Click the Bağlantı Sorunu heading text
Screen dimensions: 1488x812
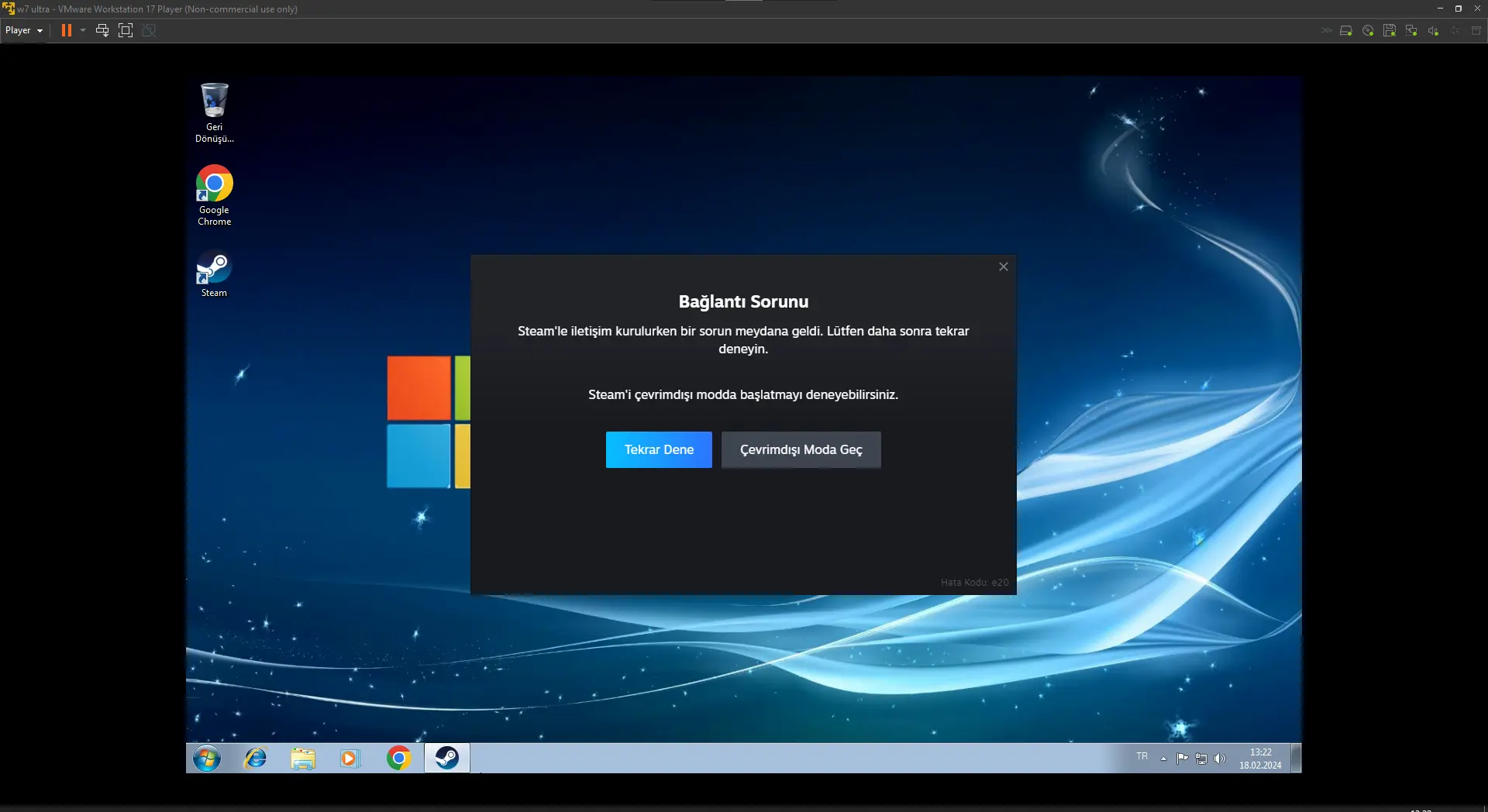click(x=743, y=301)
